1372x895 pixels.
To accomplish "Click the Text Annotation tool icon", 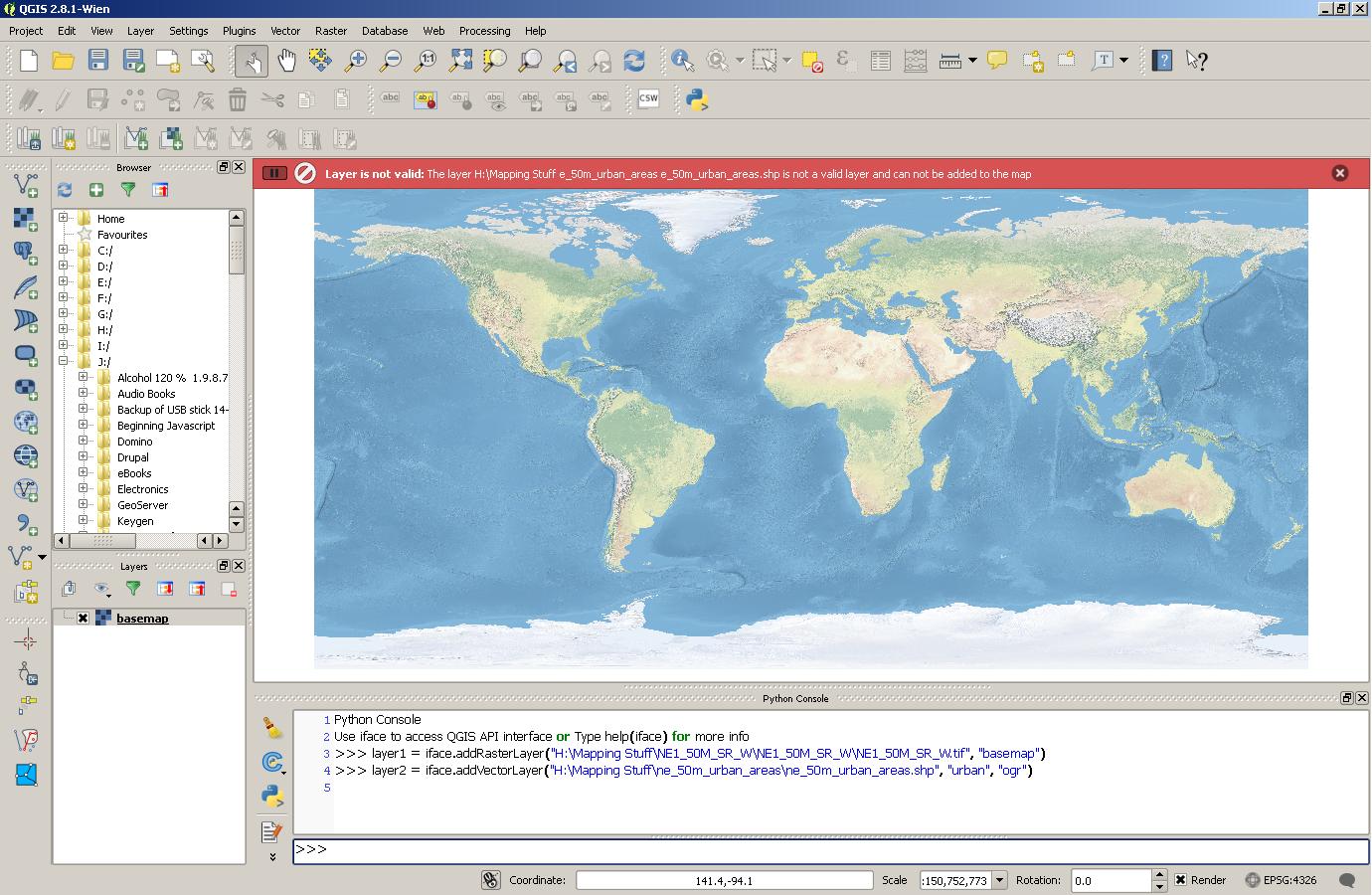I will [x=1102, y=61].
